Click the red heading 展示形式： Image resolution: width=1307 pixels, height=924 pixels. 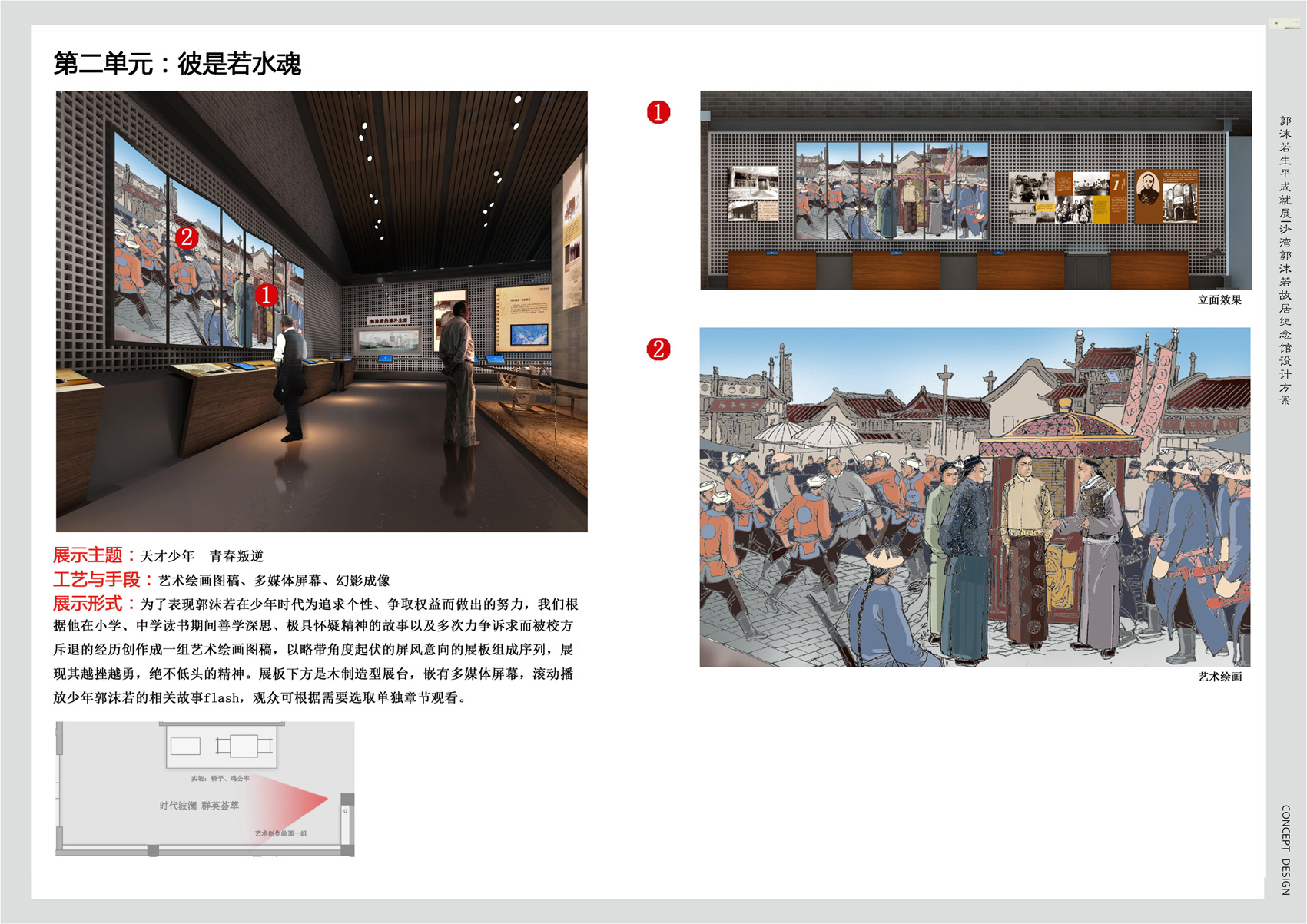[95, 604]
